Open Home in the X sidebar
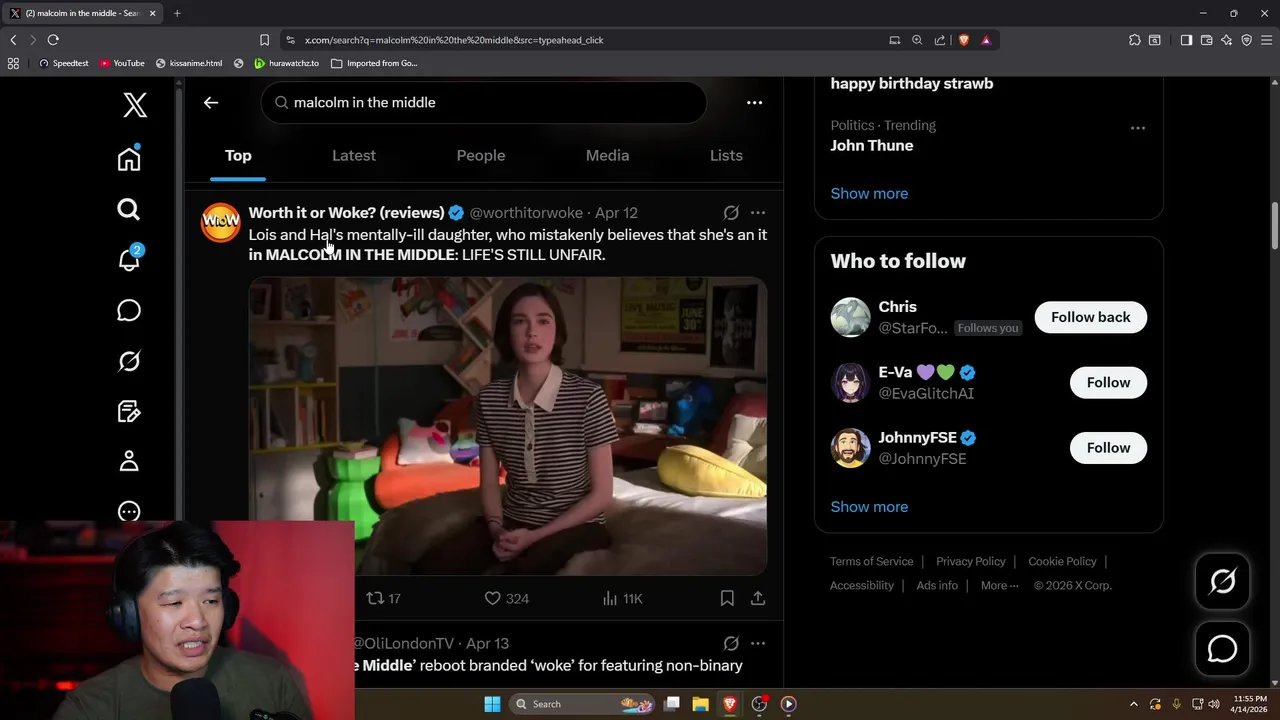 tap(129, 158)
